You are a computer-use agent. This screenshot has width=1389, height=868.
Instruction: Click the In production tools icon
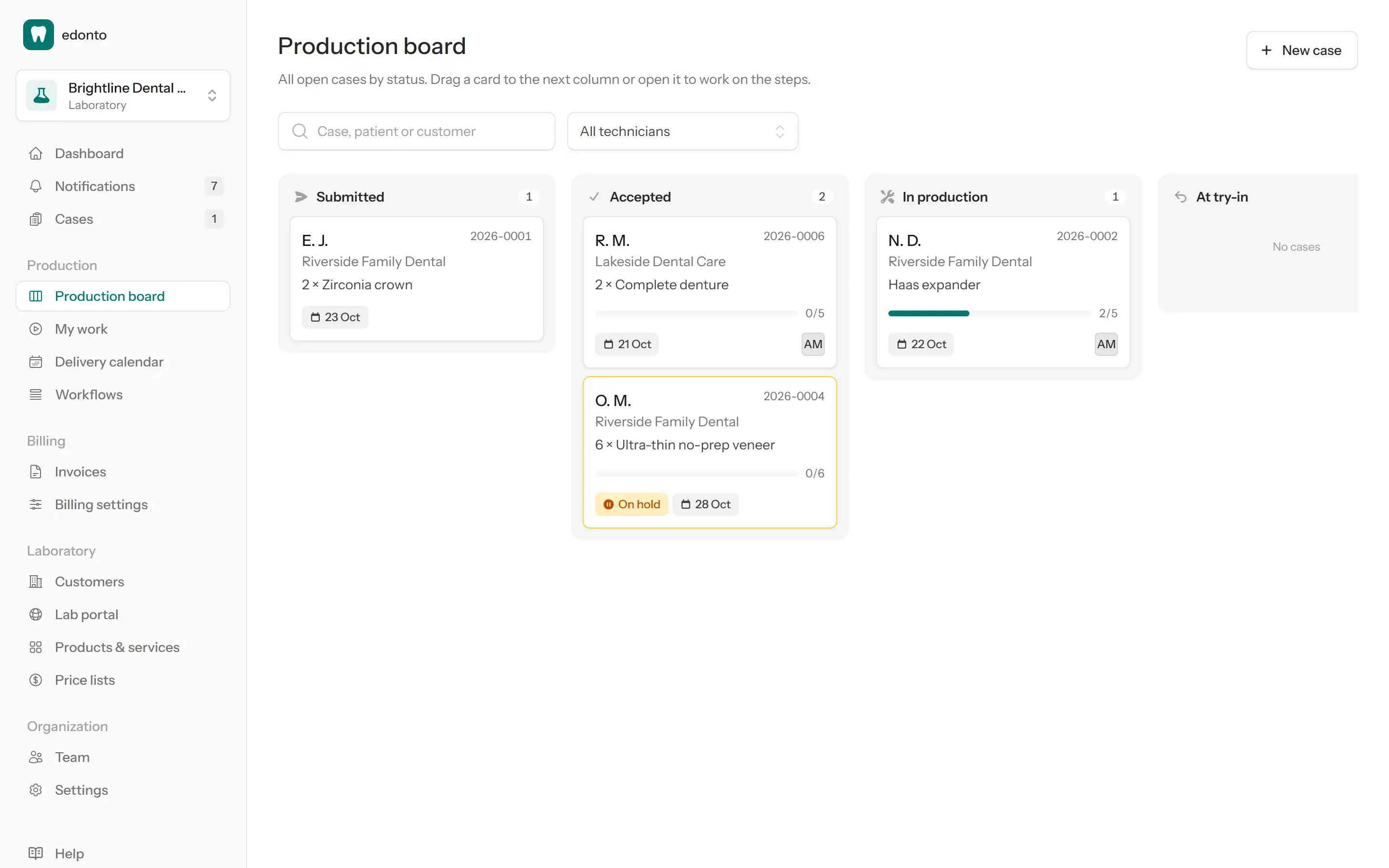pos(887,197)
